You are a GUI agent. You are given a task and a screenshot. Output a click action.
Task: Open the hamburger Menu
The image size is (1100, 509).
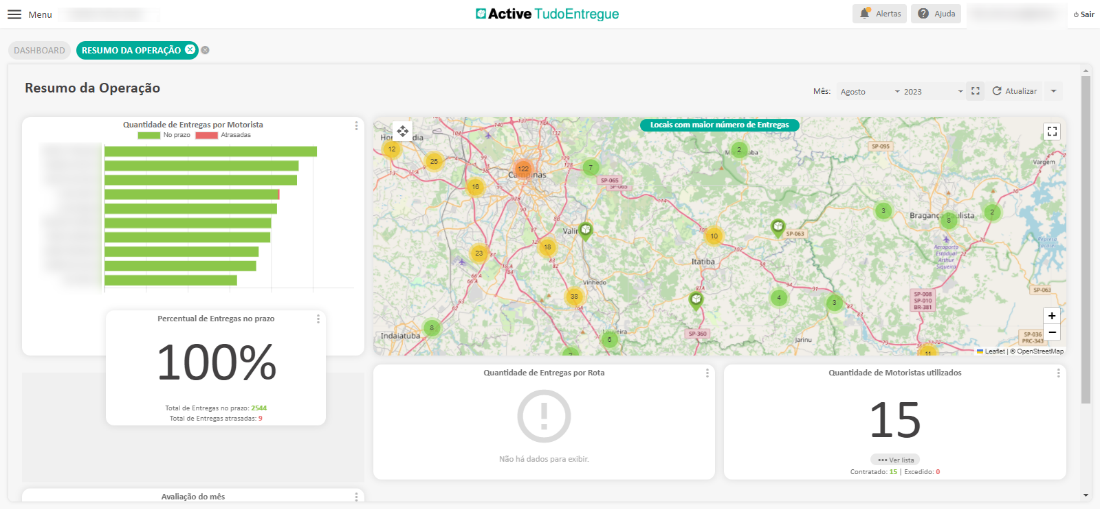[15, 15]
